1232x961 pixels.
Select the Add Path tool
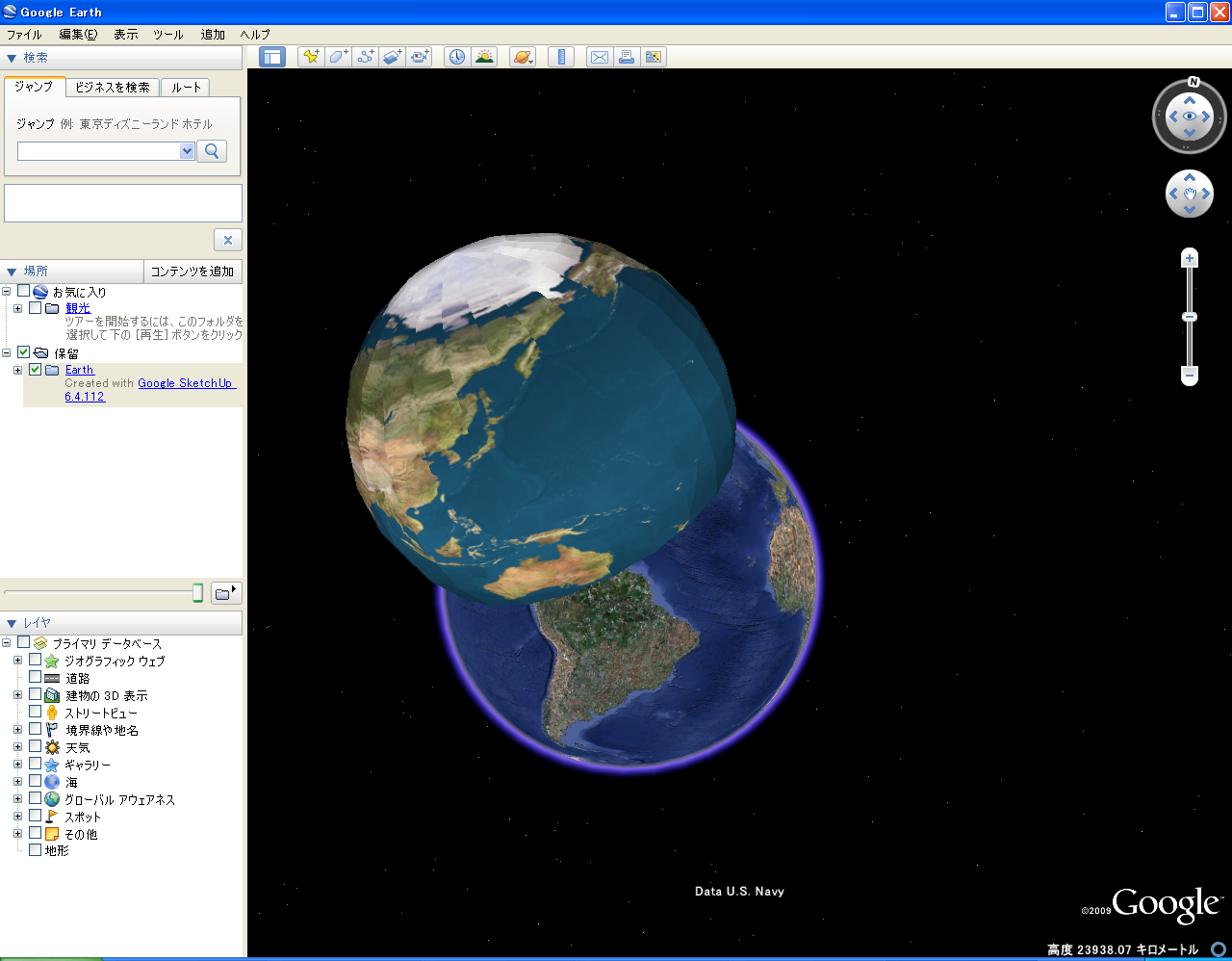(x=365, y=57)
